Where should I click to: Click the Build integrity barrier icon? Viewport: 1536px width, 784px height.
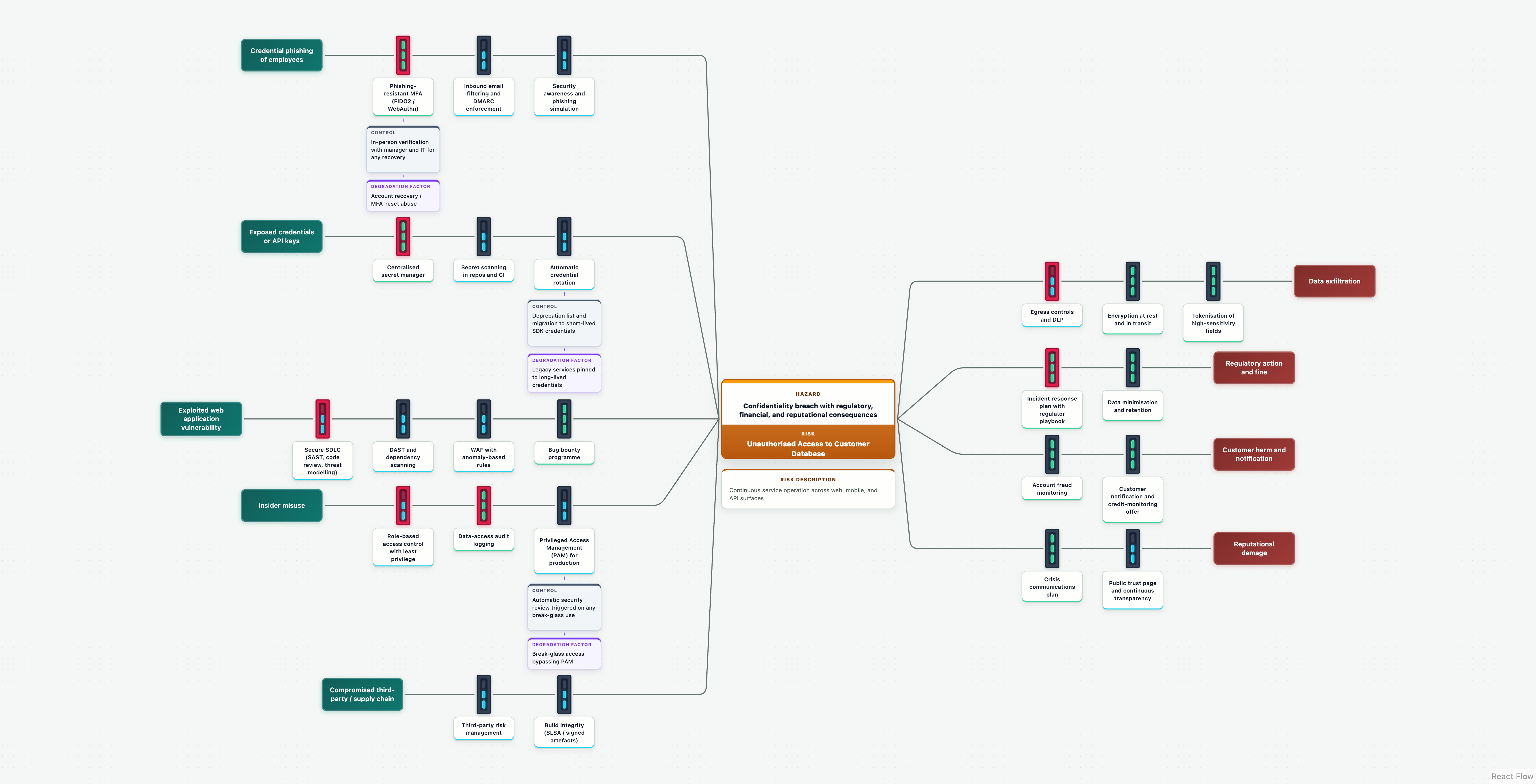pos(564,695)
